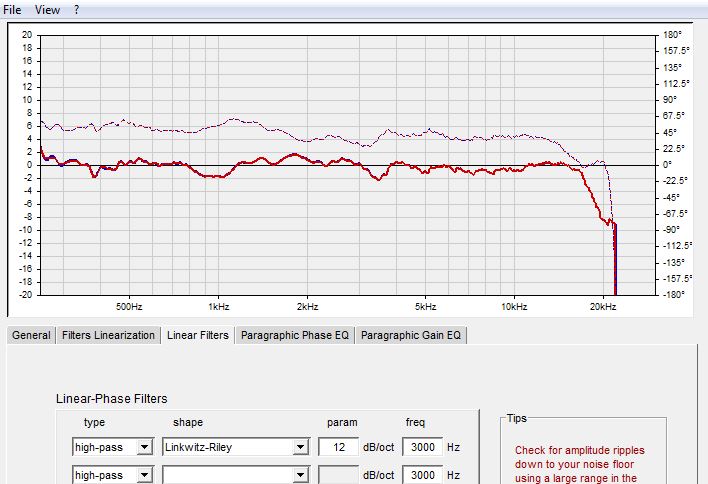This screenshot has height=484, width=708.
Task: Edit the 12 dB/oct param field
Action: click(339, 447)
